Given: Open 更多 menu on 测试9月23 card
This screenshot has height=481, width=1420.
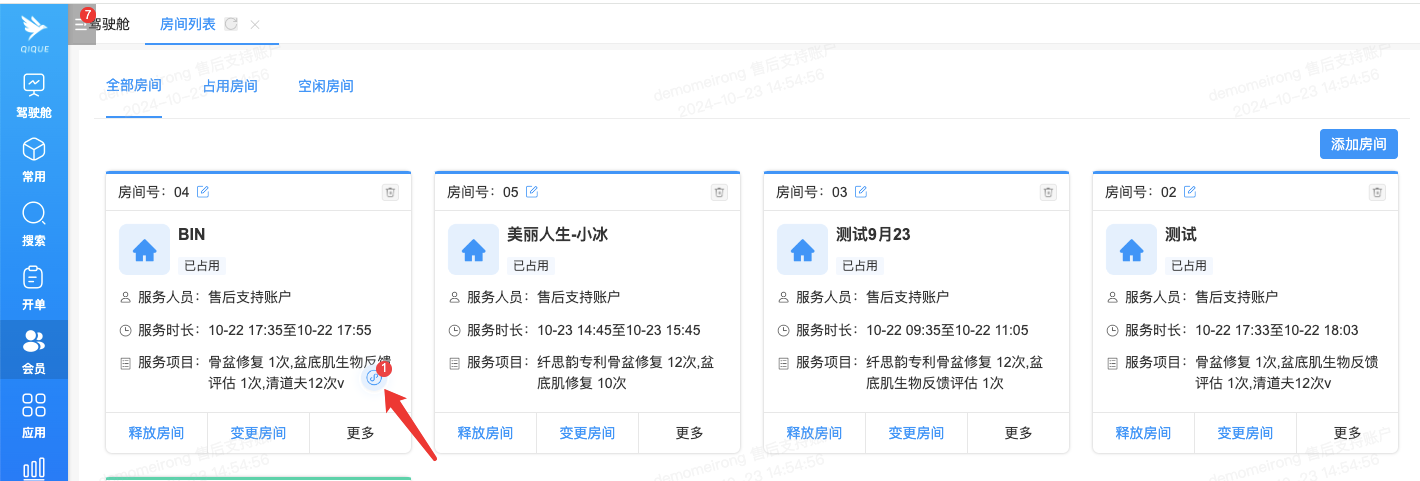Looking at the screenshot, I should point(1018,433).
